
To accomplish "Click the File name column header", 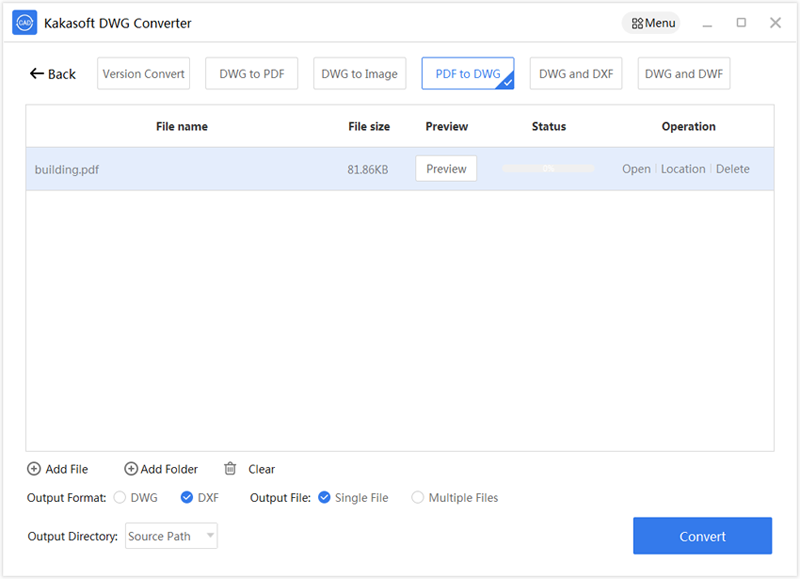I will point(182,127).
